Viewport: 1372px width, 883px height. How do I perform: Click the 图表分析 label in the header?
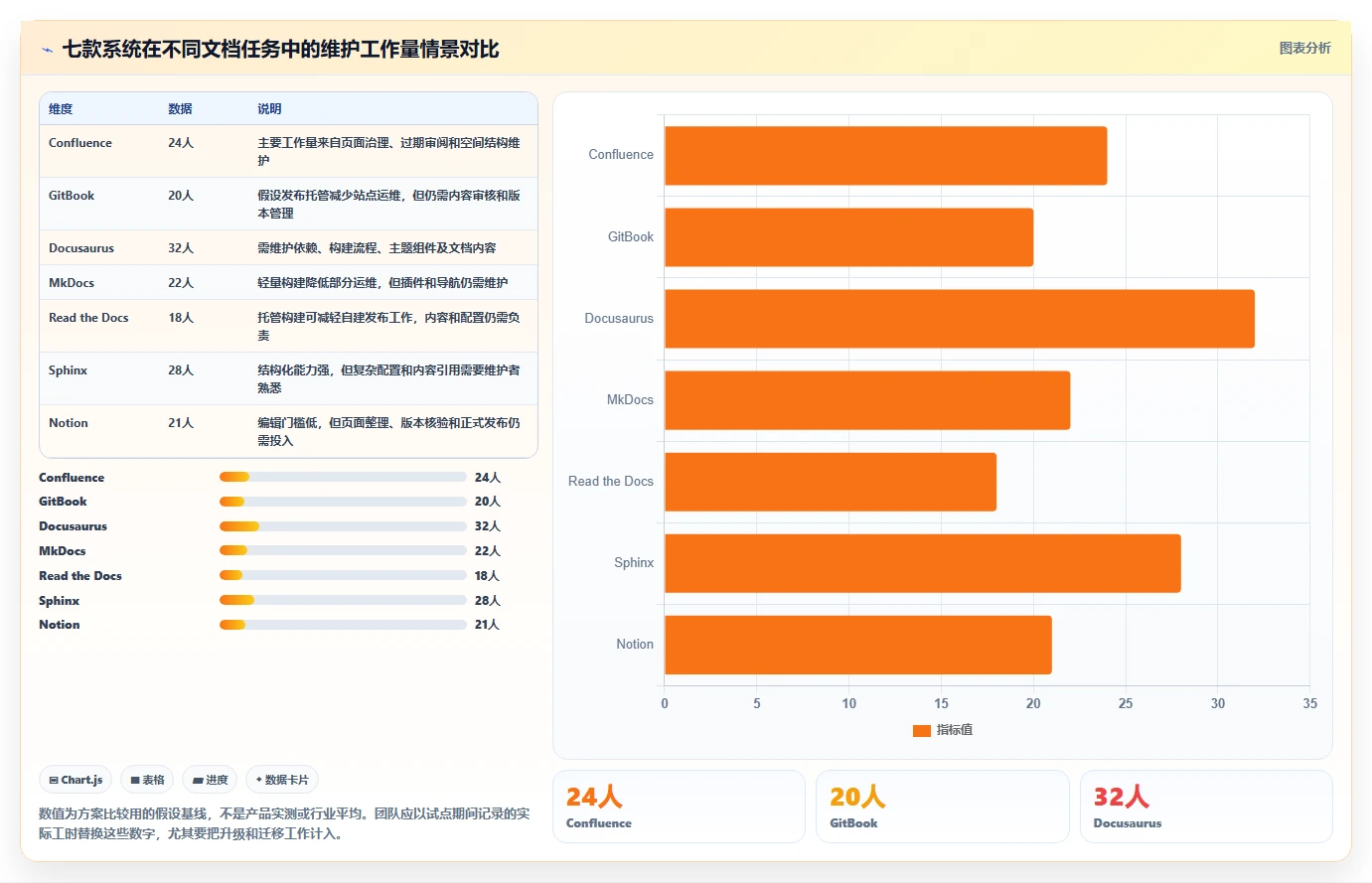point(1304,48)
